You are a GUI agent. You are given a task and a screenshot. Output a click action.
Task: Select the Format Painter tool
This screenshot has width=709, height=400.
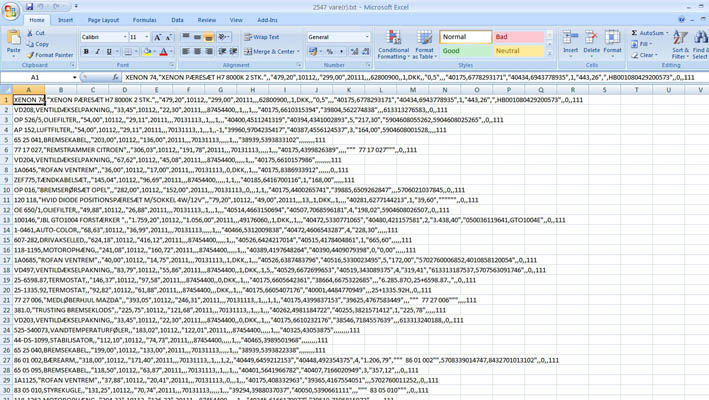50,55
